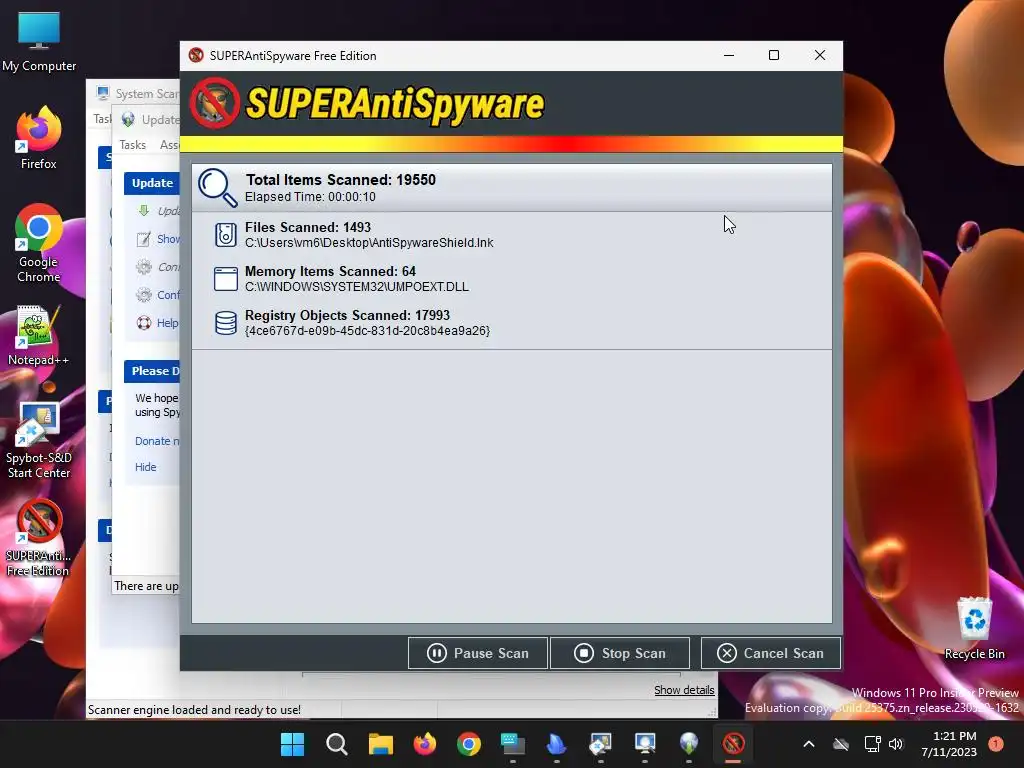Select the Scanner engine loaded status text
The image size is (1024, 768).
point(195,710)
